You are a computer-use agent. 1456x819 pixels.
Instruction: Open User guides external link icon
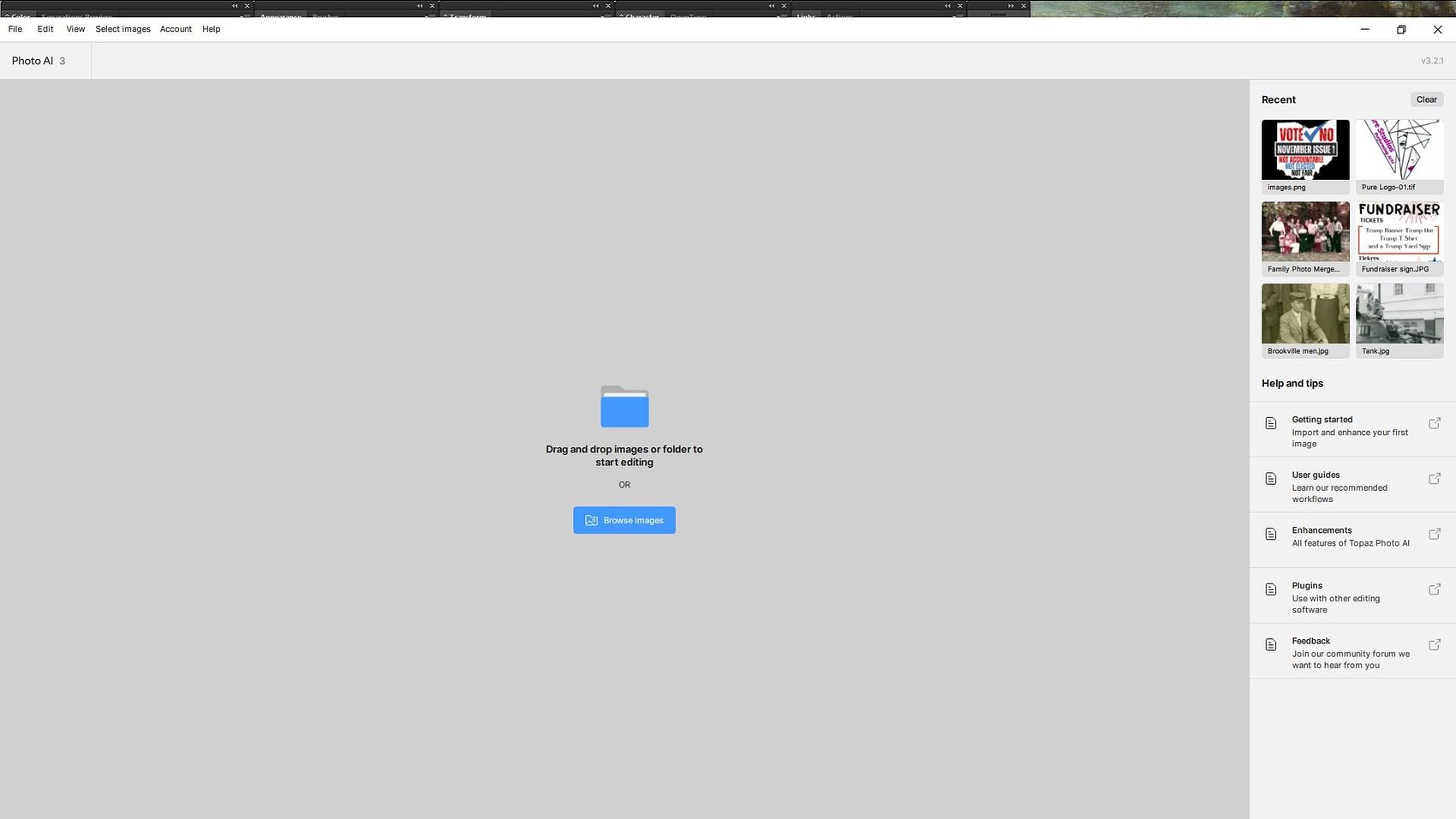pos(1435,478)
